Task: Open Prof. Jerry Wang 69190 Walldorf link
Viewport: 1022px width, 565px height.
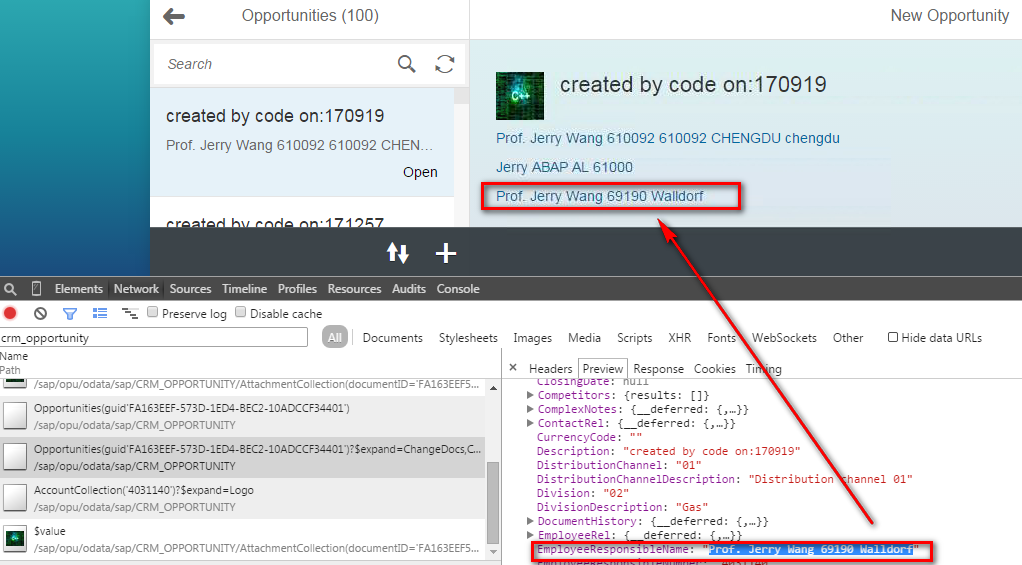Action: click(600, 196)
